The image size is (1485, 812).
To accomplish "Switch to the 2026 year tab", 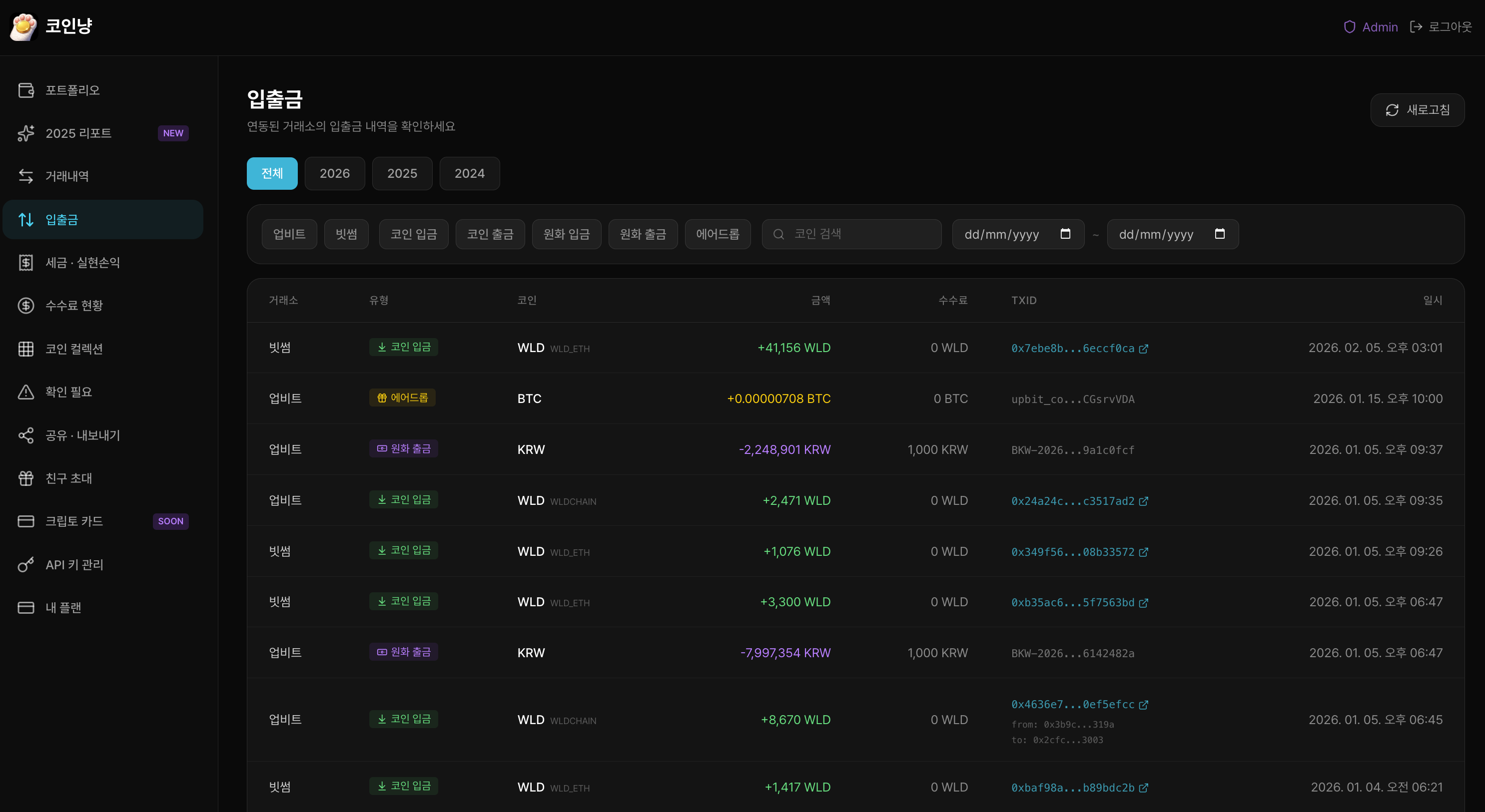I will point(334,173).
